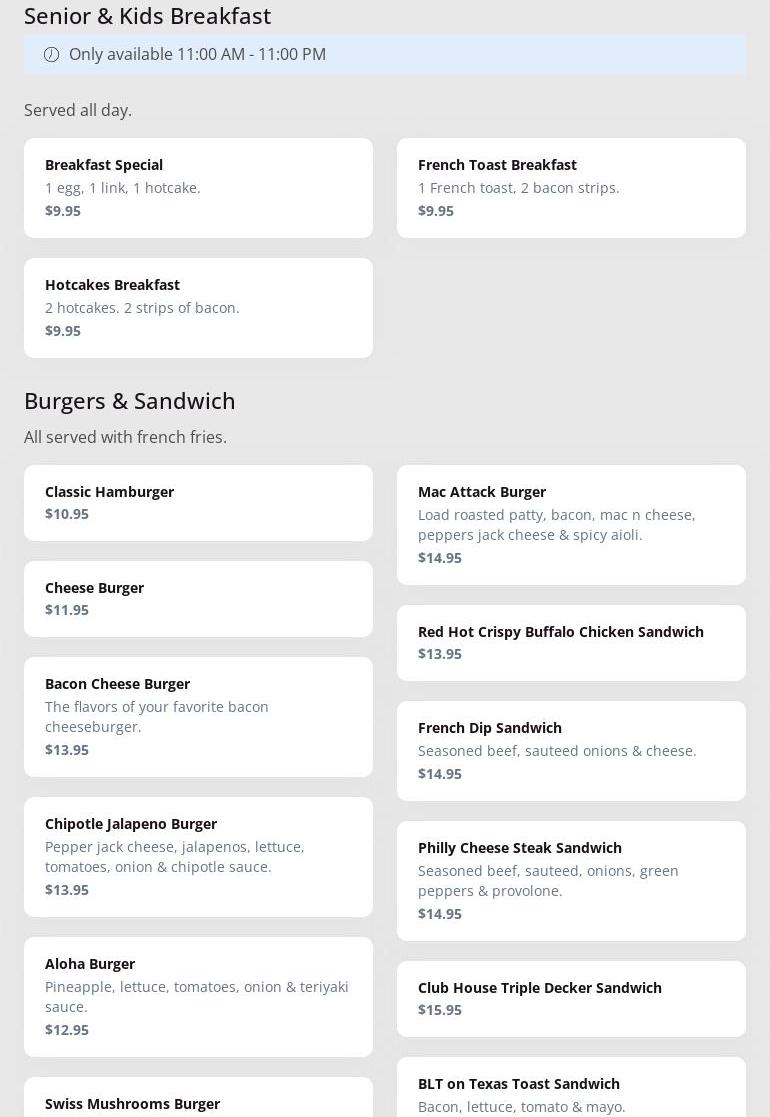
Task: Open Chipotle Jalapeno Burger details
Action: click(x=198, y=857)
